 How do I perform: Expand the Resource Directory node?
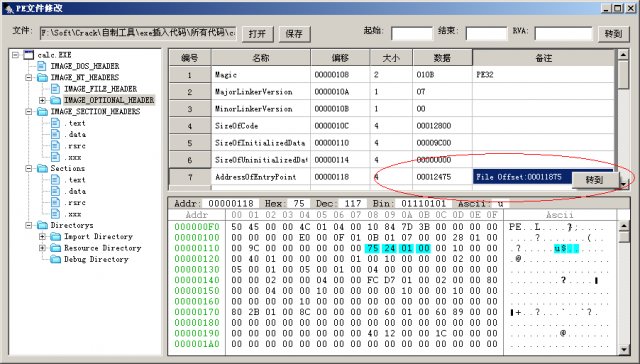(42, 248)
